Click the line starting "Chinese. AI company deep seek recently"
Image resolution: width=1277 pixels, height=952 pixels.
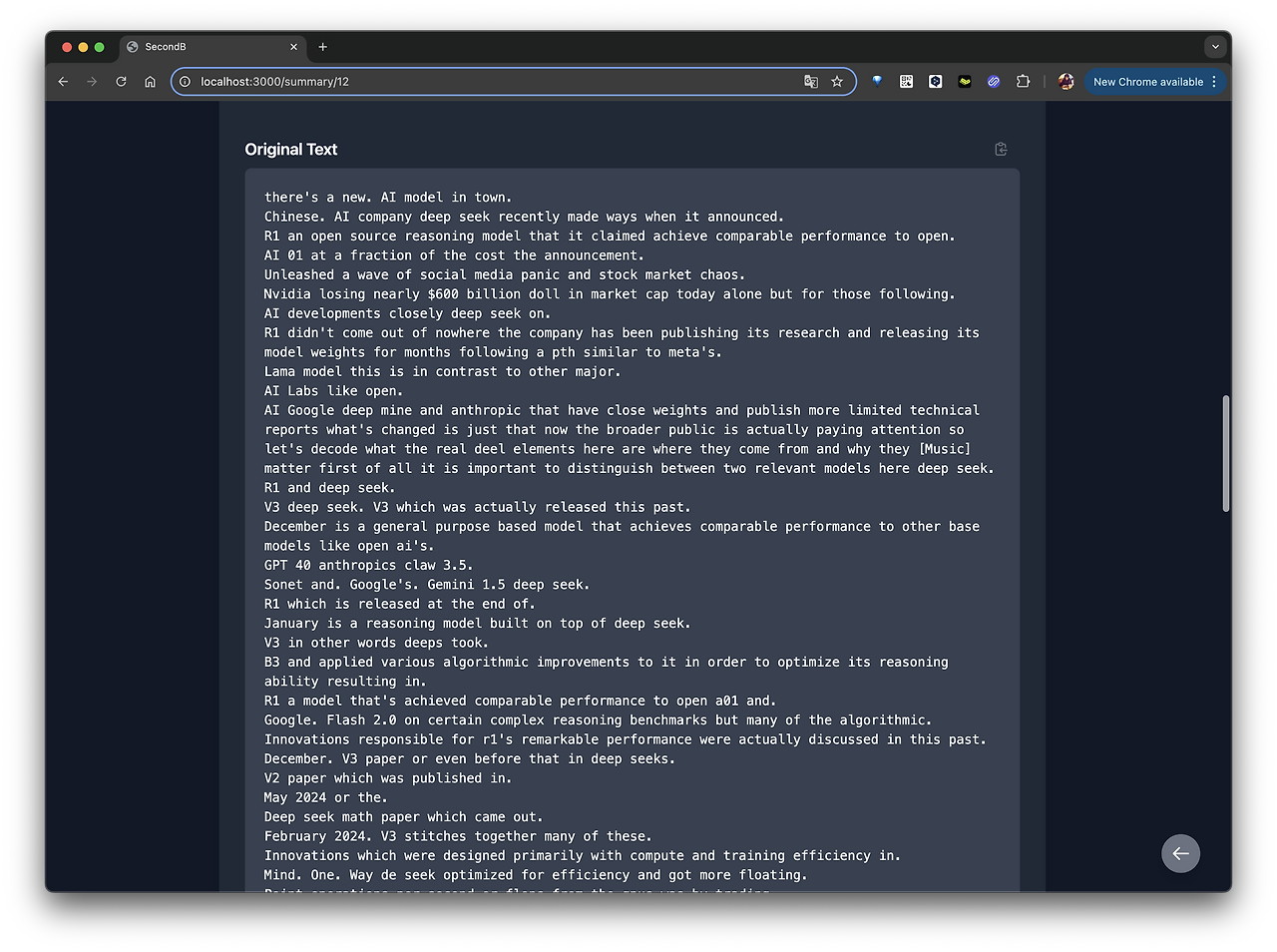524,217
